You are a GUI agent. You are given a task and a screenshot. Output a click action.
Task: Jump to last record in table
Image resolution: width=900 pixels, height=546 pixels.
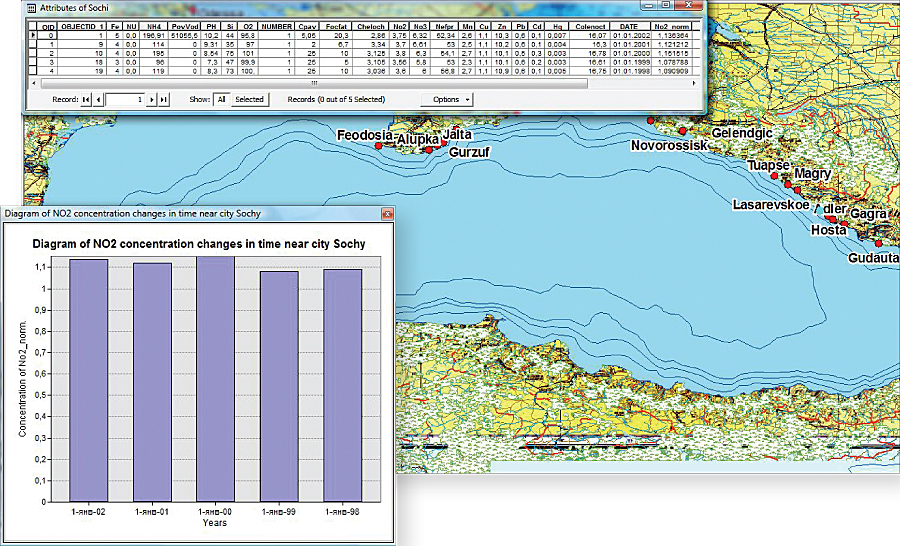(164, 100)
